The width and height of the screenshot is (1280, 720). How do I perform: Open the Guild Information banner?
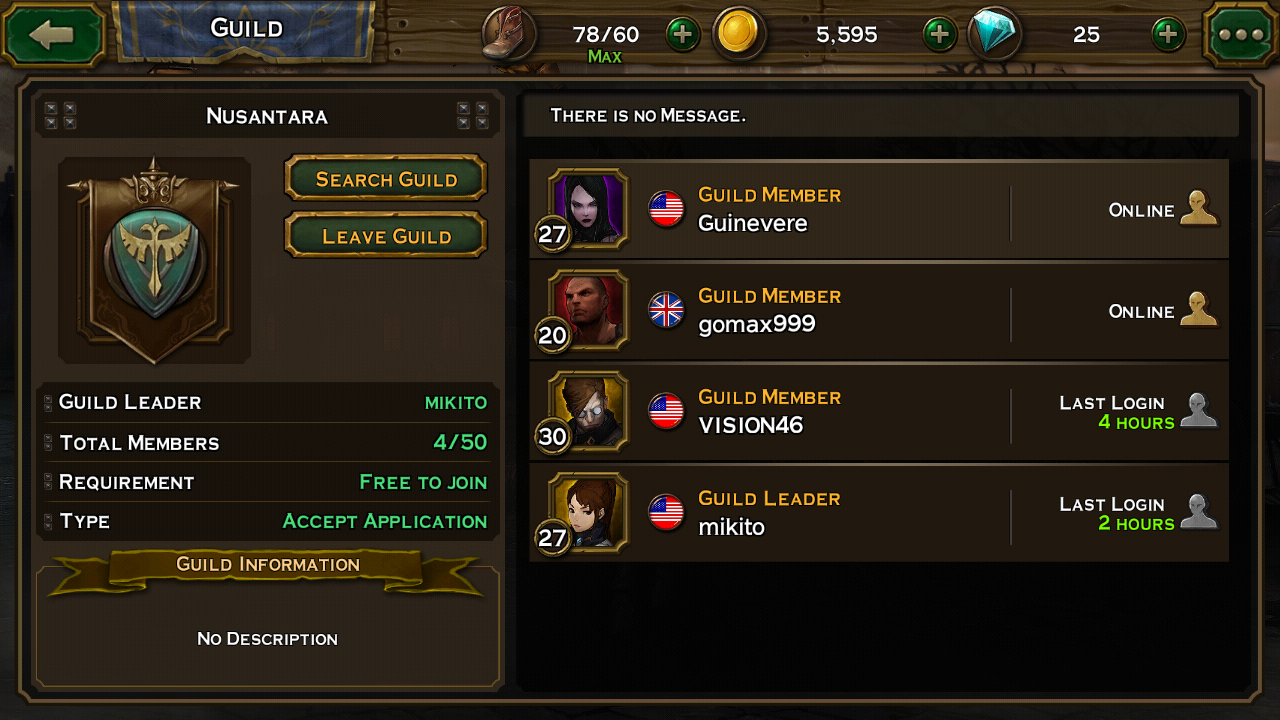[268, 566]
